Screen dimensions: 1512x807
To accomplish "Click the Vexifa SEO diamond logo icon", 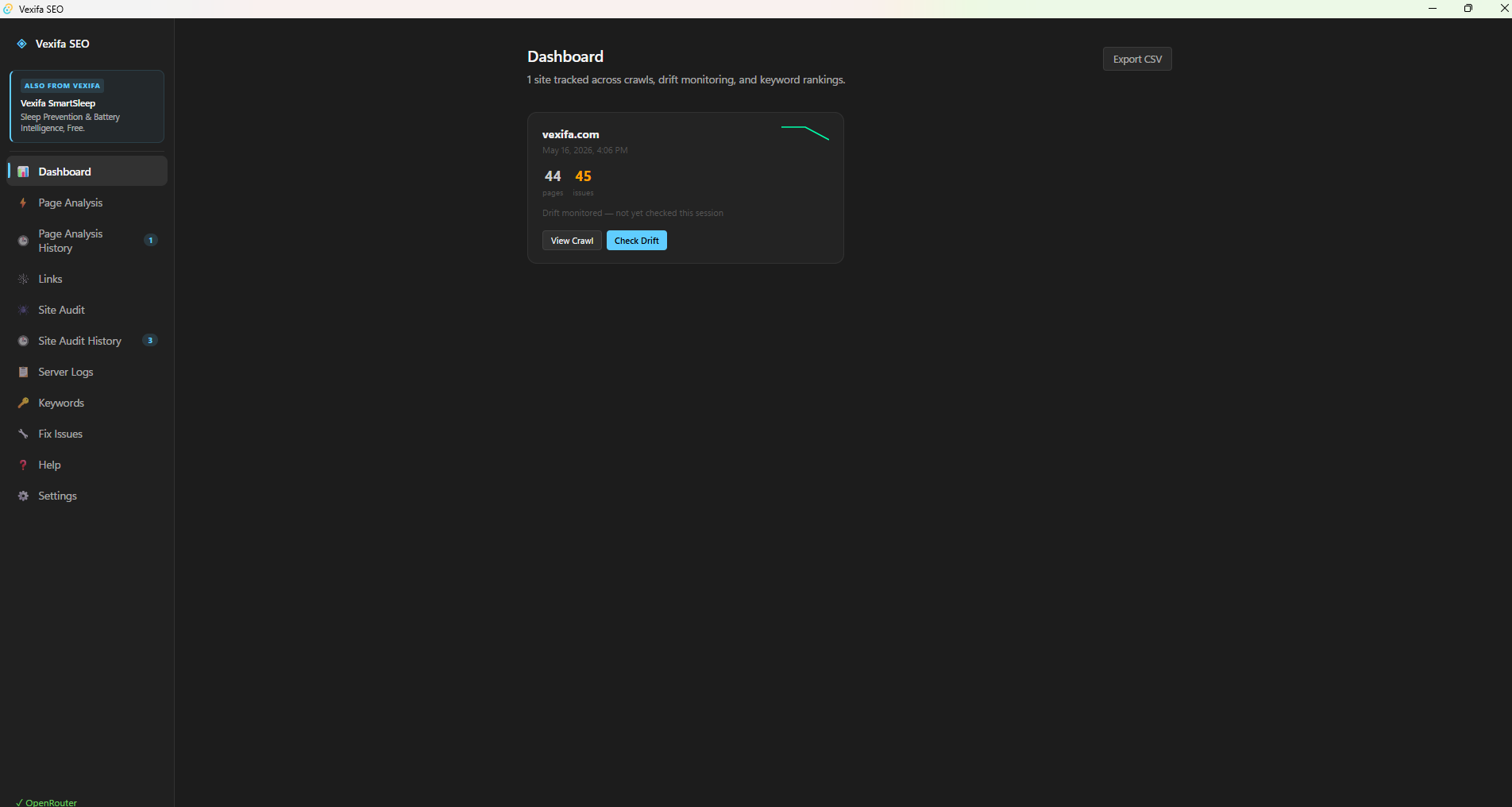I will click(21, 44).
